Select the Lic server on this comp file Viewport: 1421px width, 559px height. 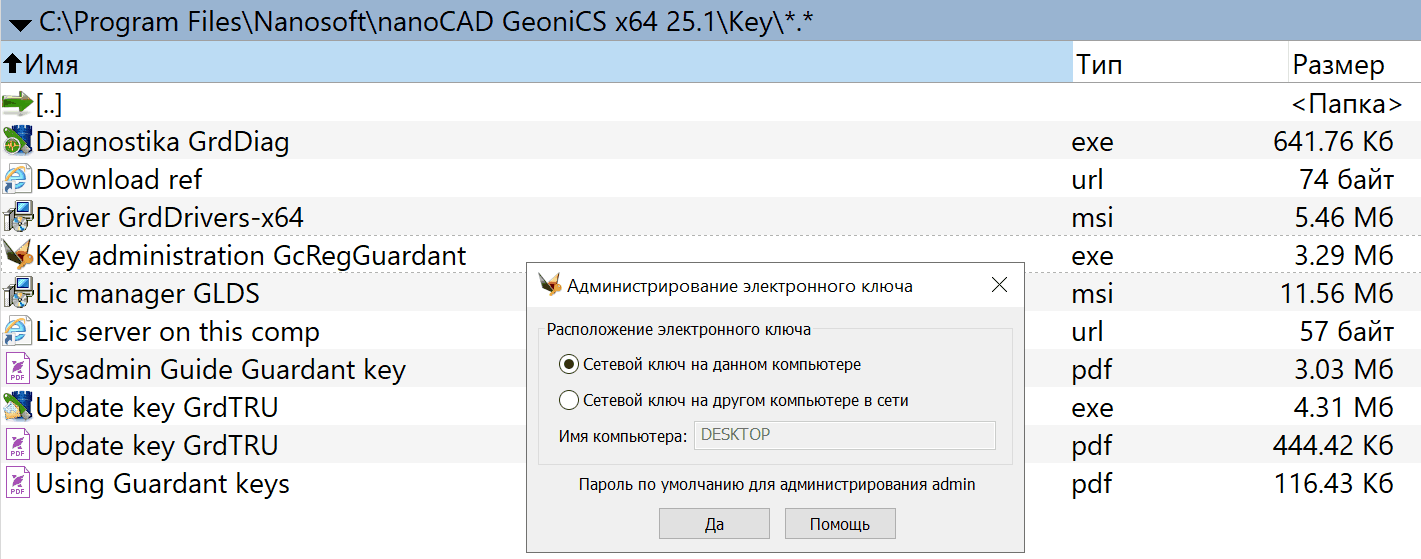(x=177, y=331)
